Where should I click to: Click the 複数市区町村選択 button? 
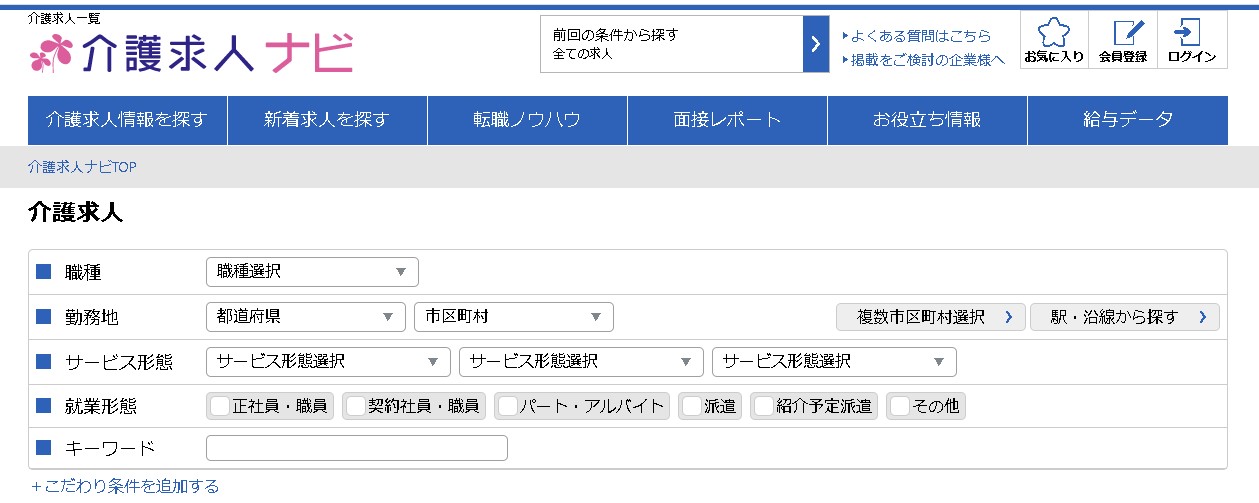pos(930,317)
